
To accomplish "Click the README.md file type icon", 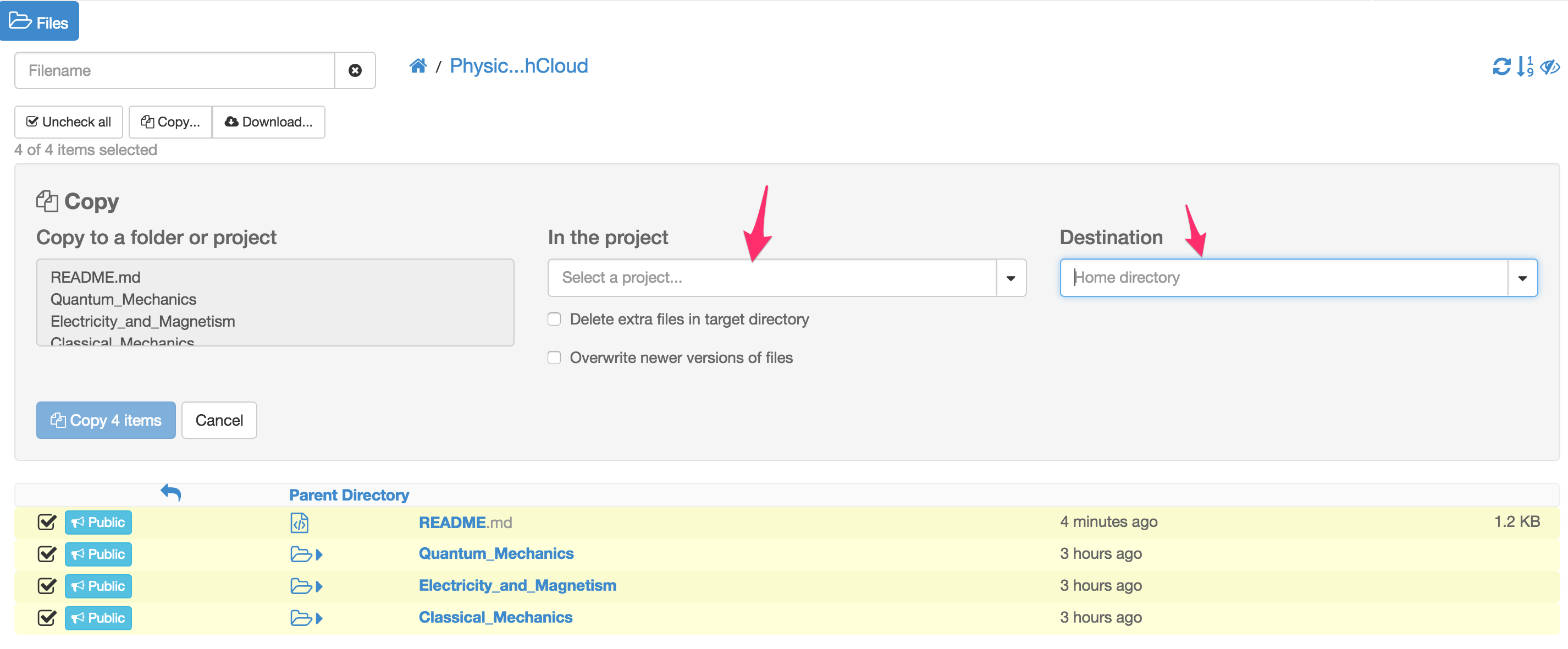I will pos(299,522).
